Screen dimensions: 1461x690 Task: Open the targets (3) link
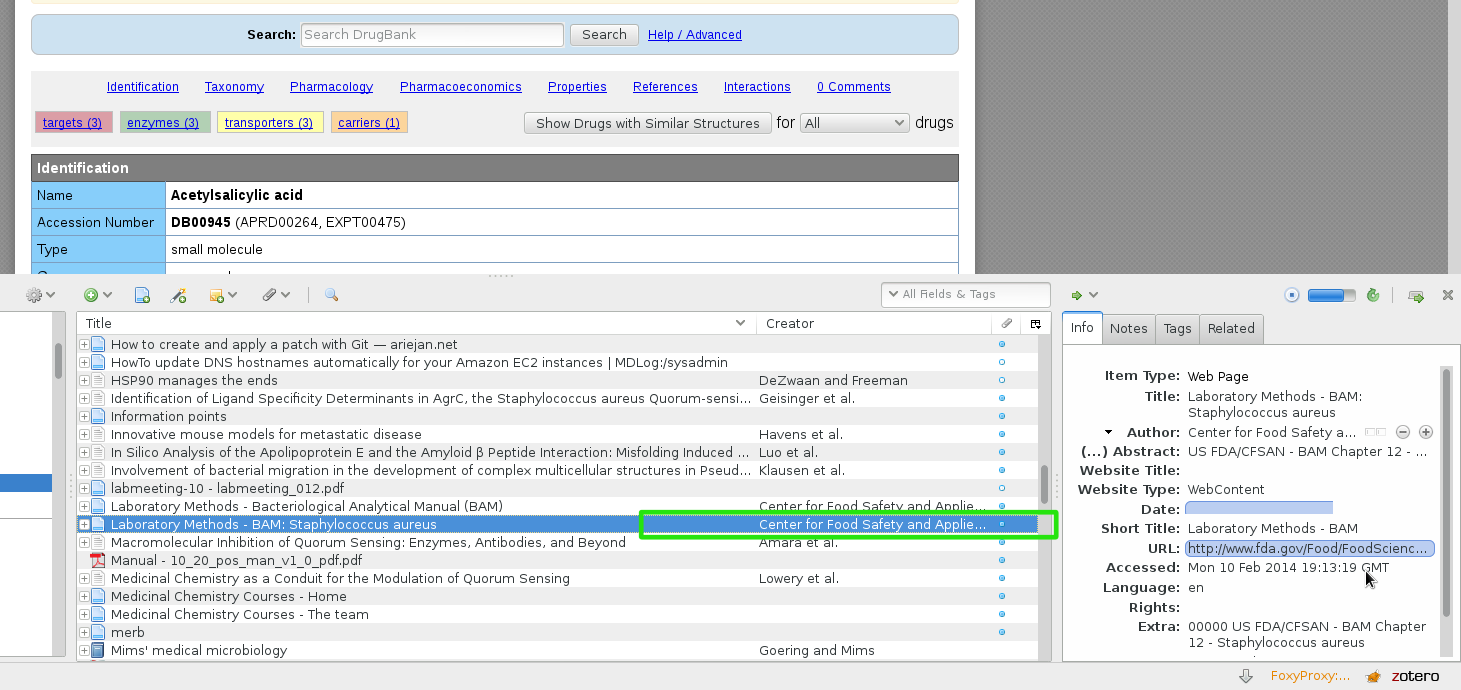pos(72,122)
